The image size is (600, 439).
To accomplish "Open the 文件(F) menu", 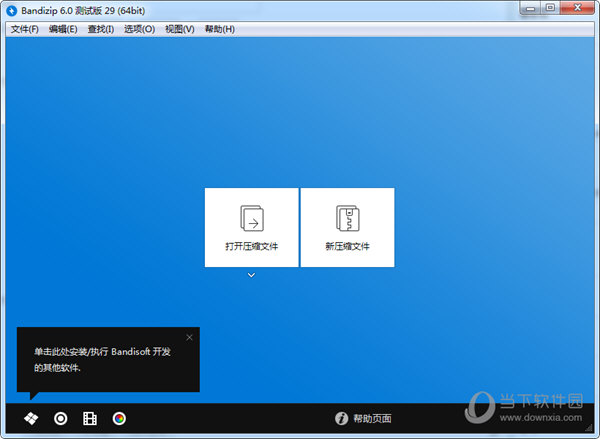I will (24, 29).
